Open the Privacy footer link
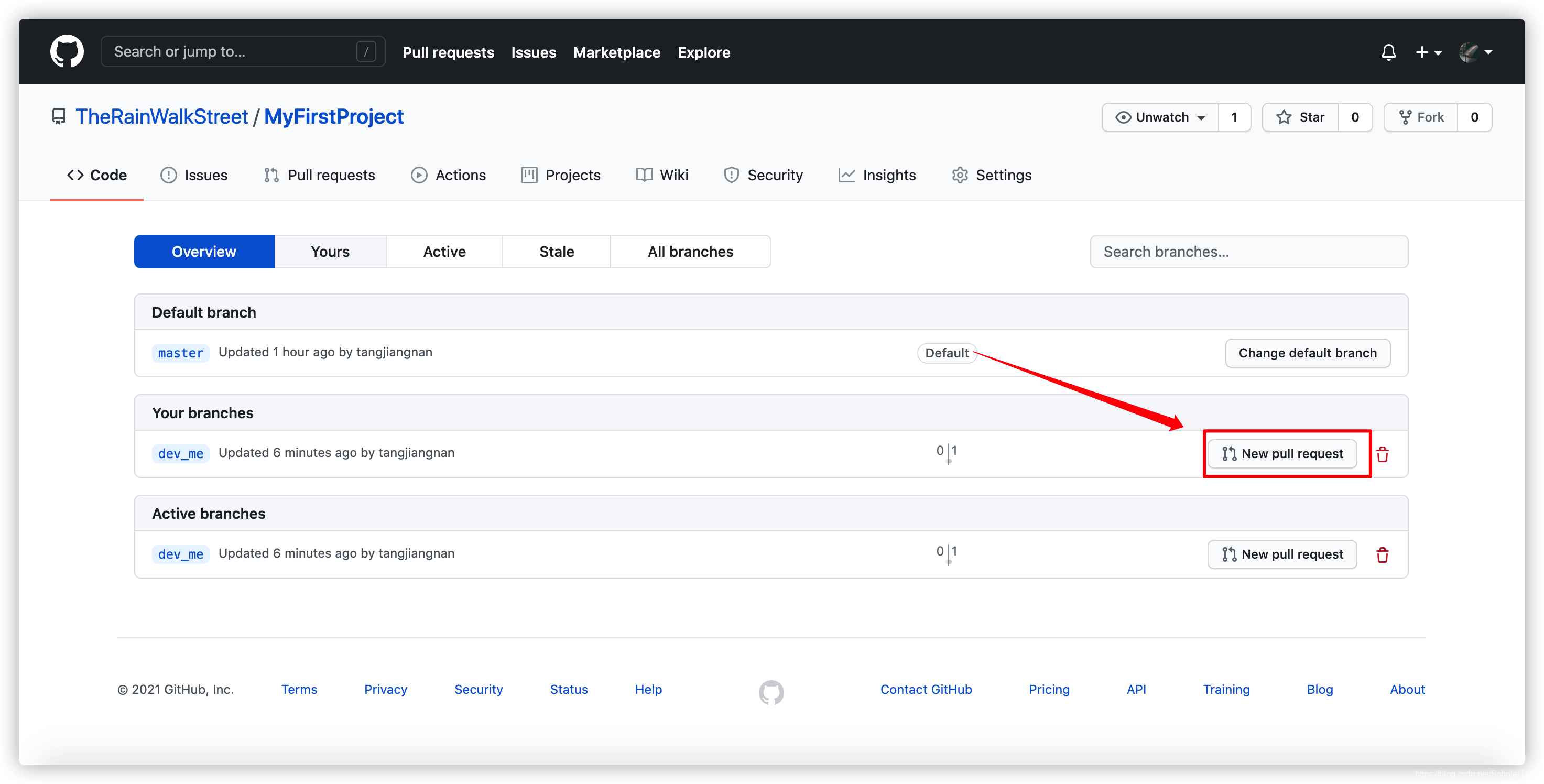1544x784 pixels. [385, 689]
